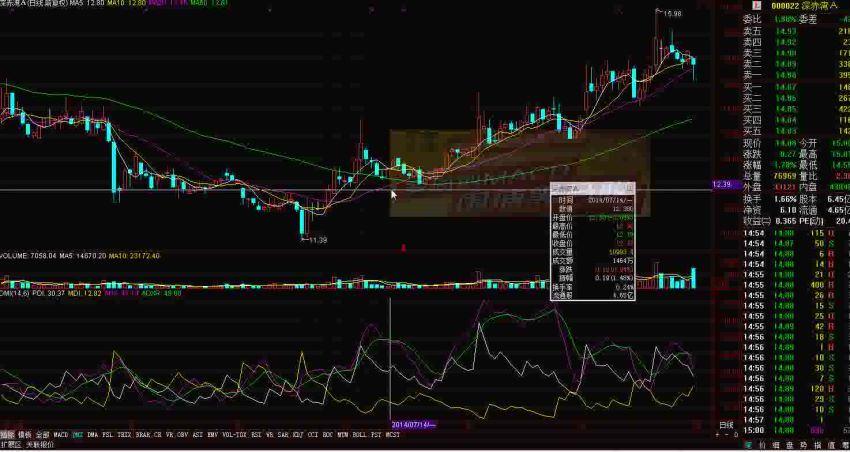The image size is (850, 452).
Task: Click the purple 2014/07/14 date marker
Action: tap(414, 425)
